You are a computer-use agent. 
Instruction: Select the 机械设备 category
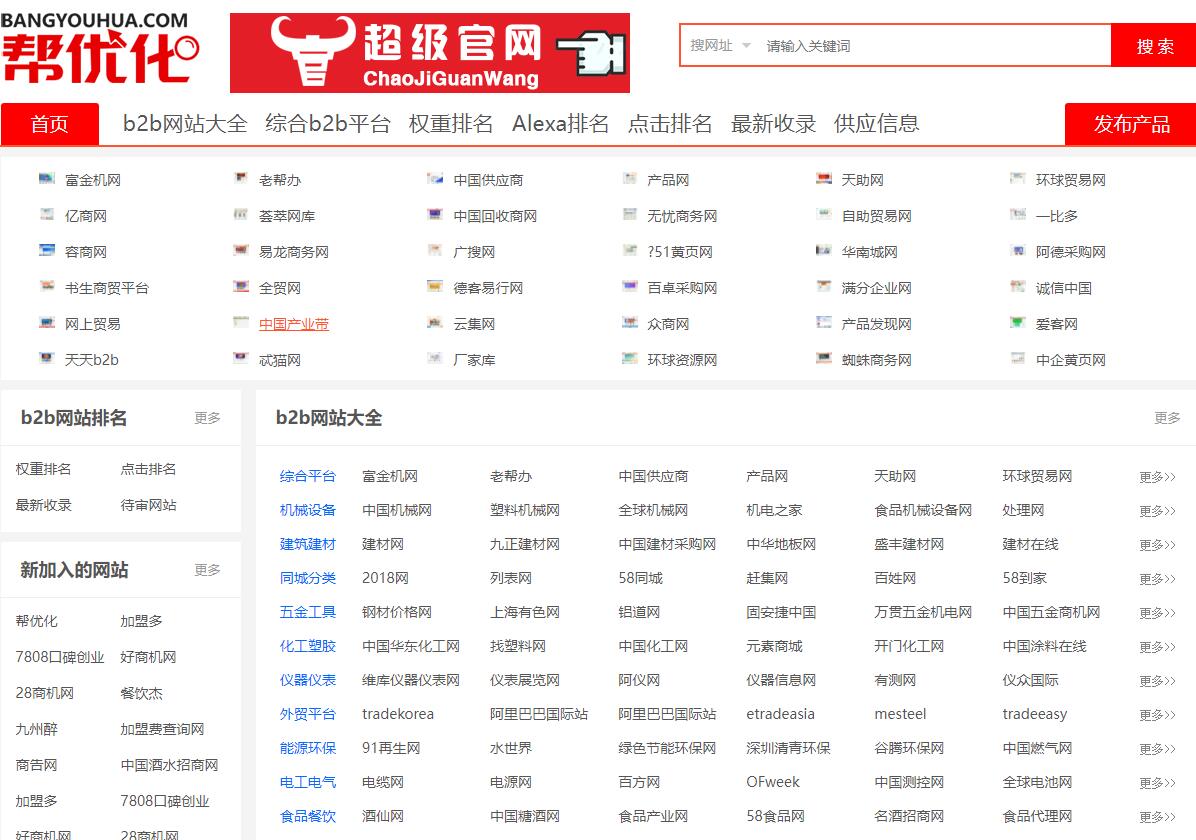307,510
